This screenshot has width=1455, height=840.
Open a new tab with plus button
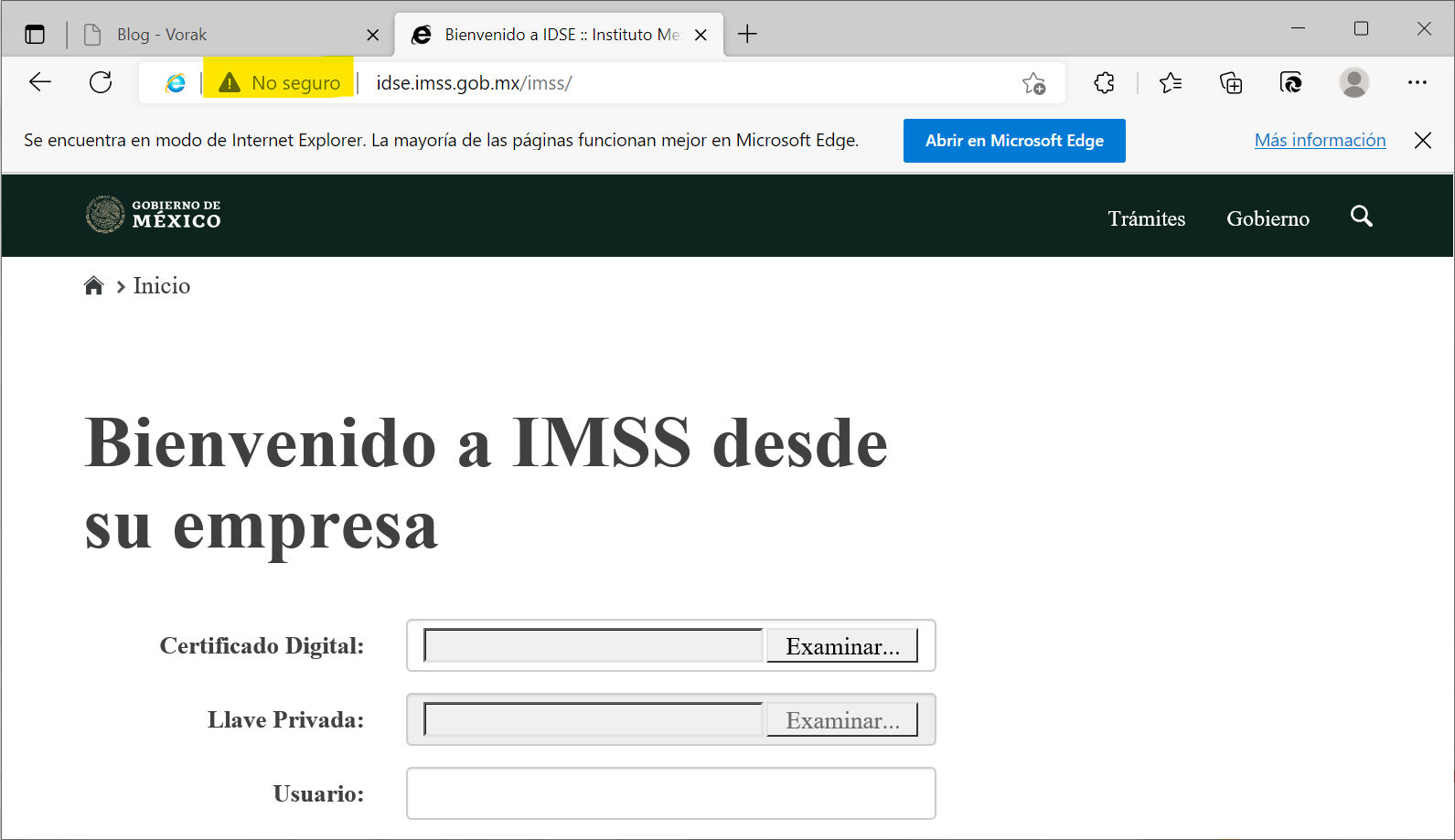tap(747, 35)
